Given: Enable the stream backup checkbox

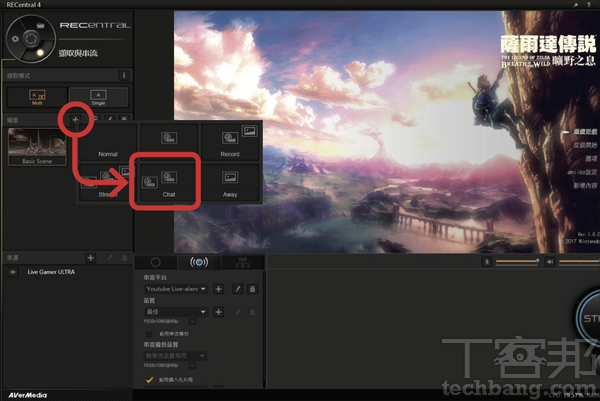Looking at the screenshot, I should click(x=150, y=333).
